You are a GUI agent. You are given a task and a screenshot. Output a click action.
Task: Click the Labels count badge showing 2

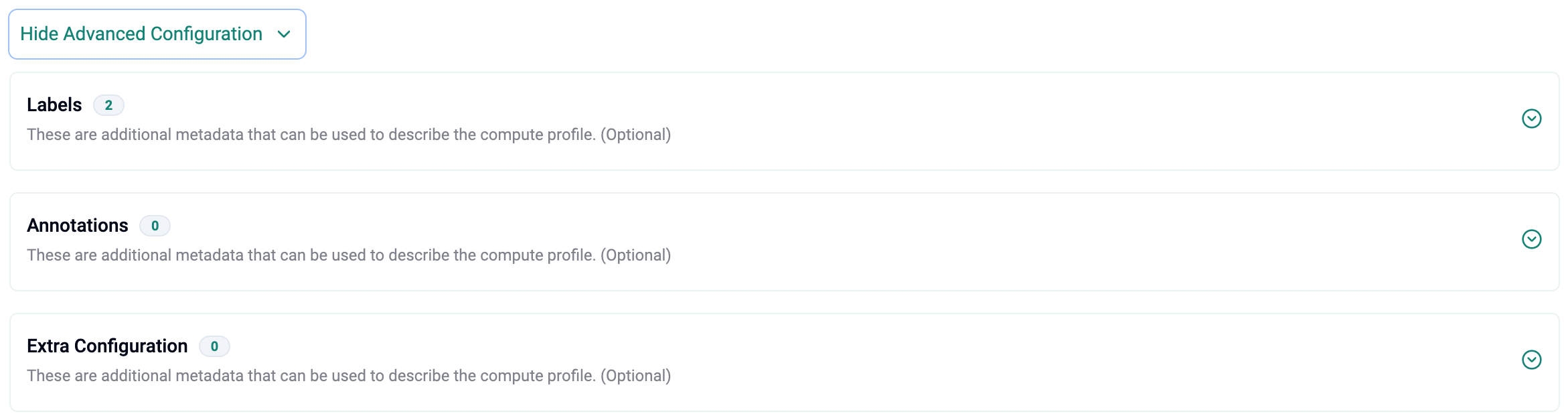coord(108,105)
